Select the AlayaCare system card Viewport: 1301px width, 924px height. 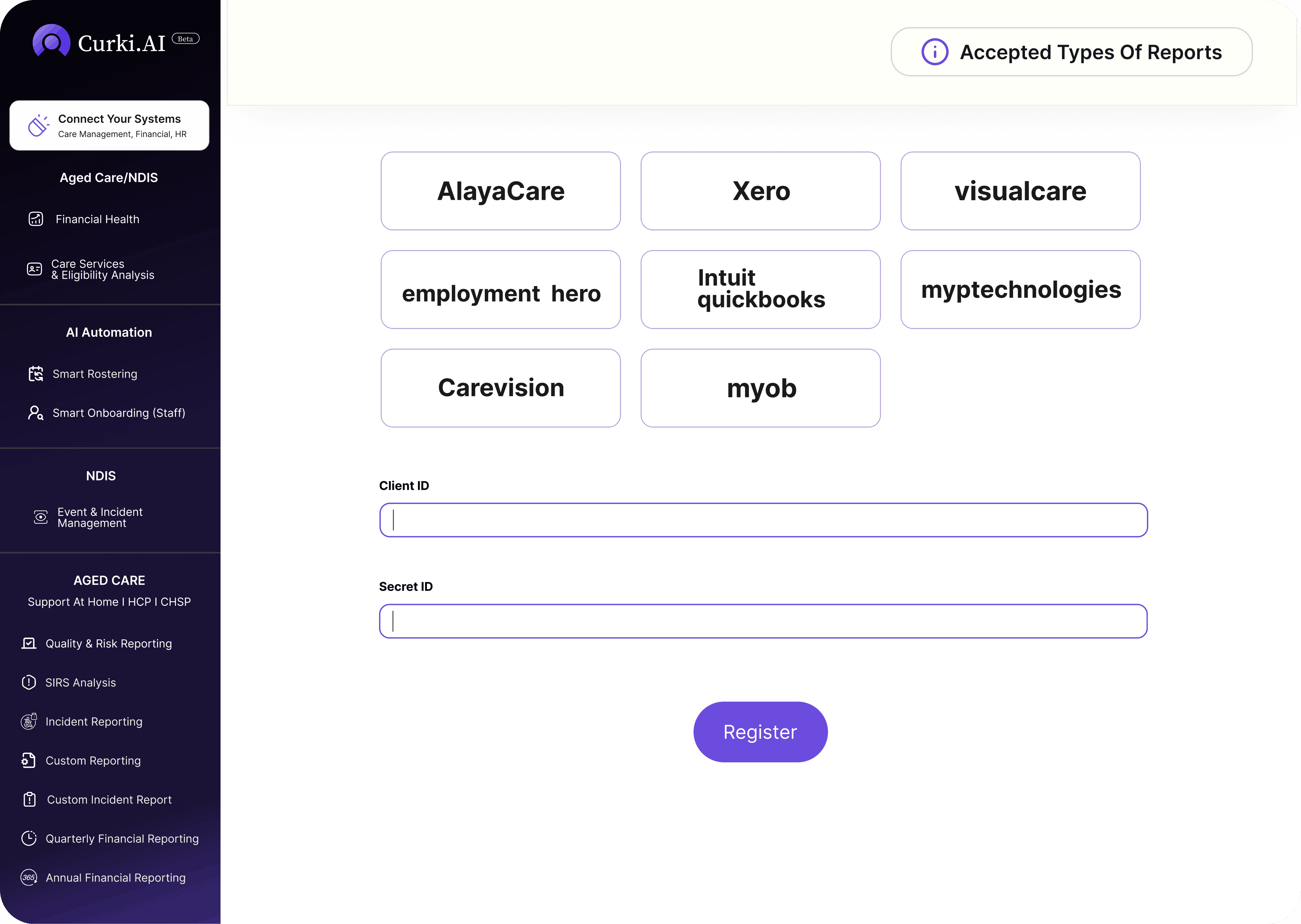coord(500,191)
